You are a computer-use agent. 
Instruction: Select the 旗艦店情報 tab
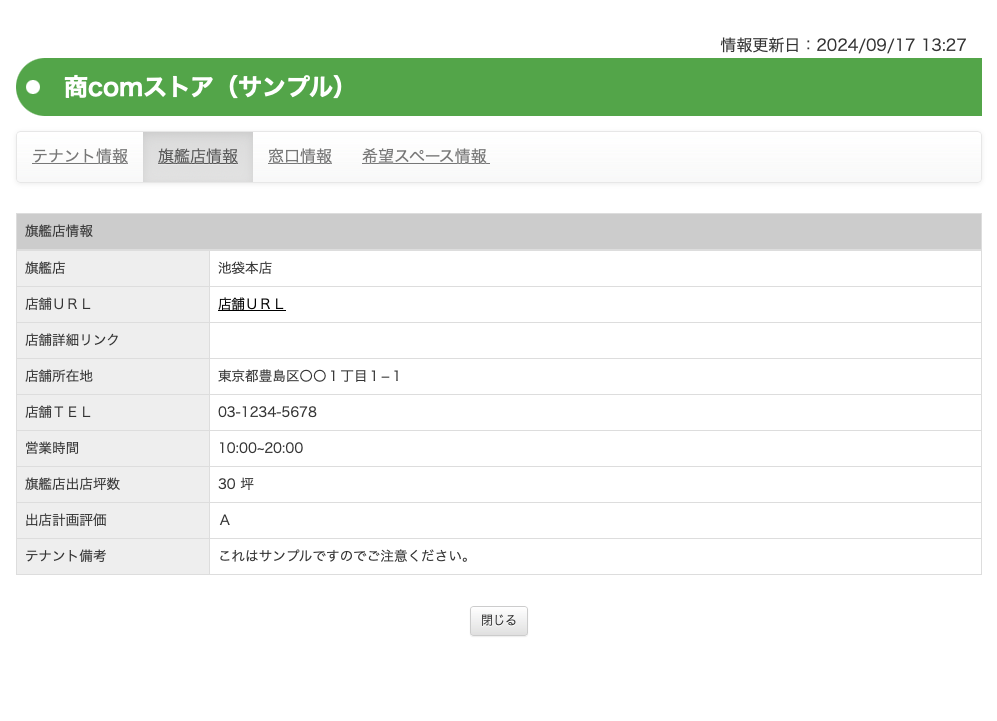[x=198, y=157]
